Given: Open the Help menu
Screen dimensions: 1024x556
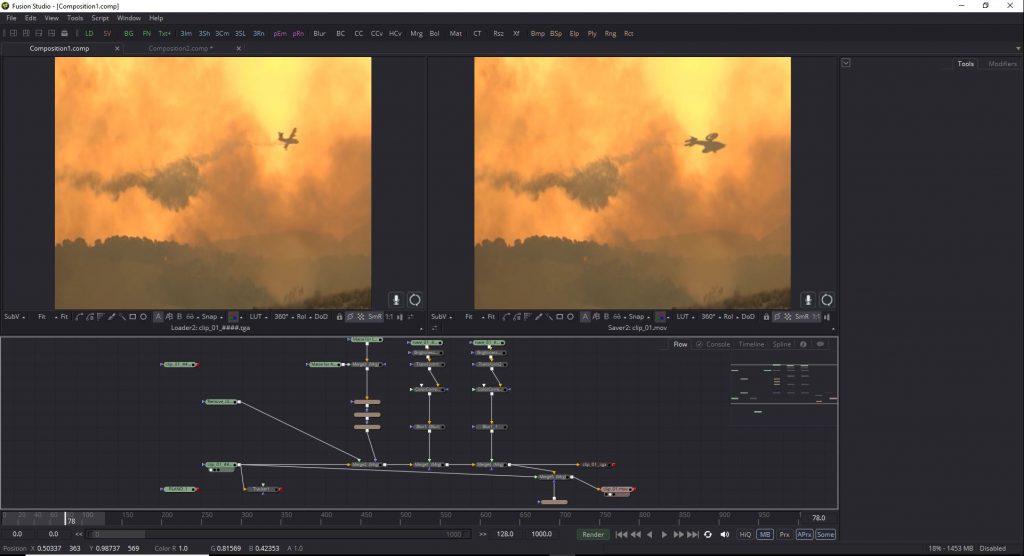Looking at the screenshot, I should (156, 18).
